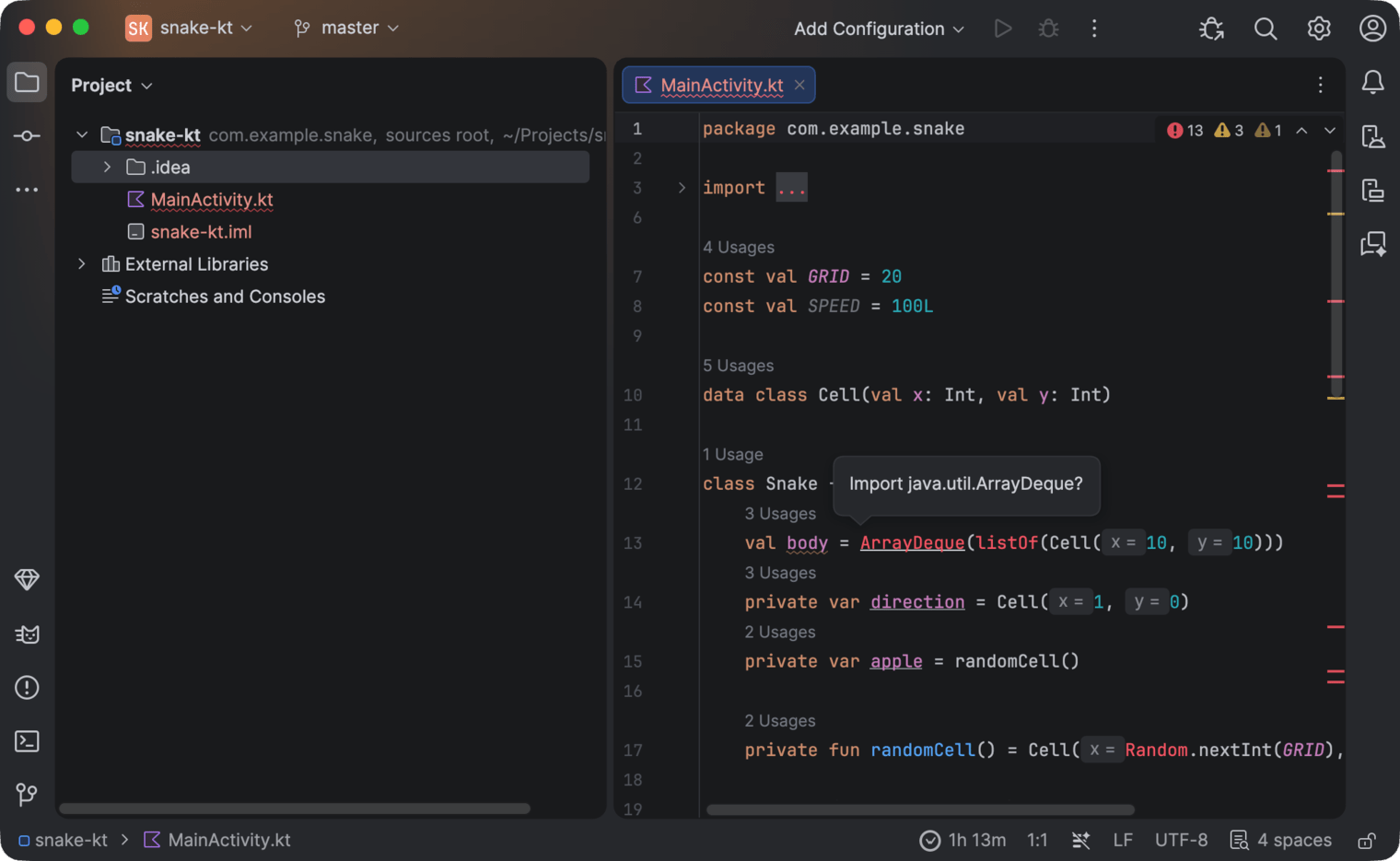Open Scratches and Consoles
The height and width of the screenshot is (861, 1400).
click(x=225, y=297)
